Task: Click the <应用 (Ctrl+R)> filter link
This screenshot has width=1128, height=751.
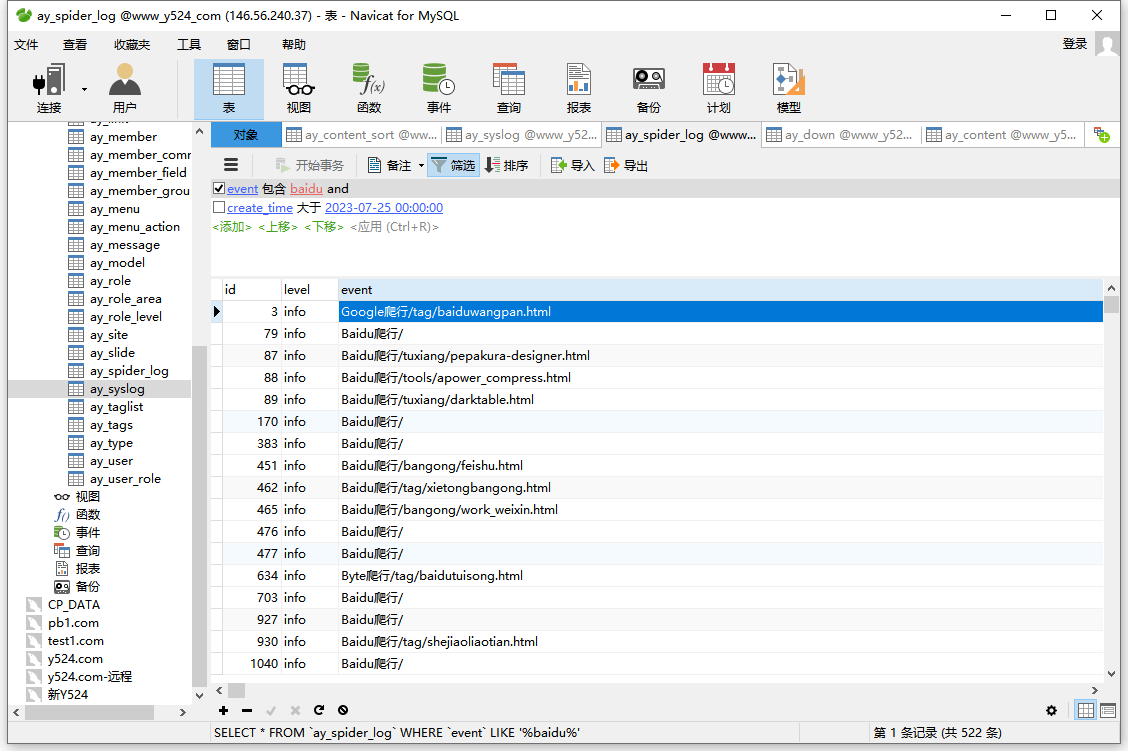Action: (x=394, y=227)
